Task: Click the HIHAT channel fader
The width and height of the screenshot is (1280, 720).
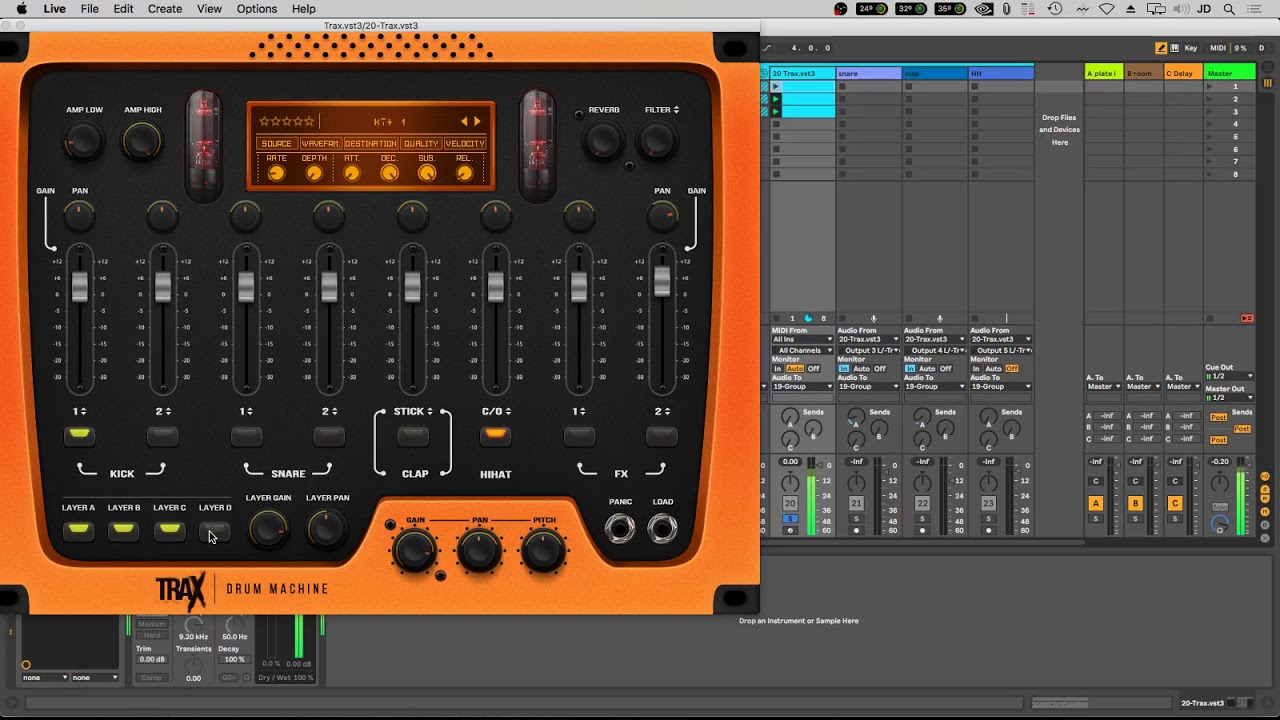Action: [x=495, y=286]
